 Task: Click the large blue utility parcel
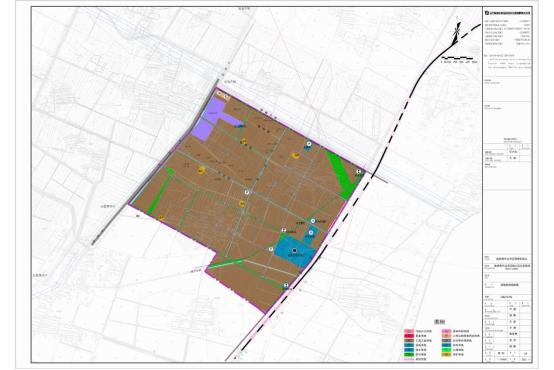pos(295,252)
